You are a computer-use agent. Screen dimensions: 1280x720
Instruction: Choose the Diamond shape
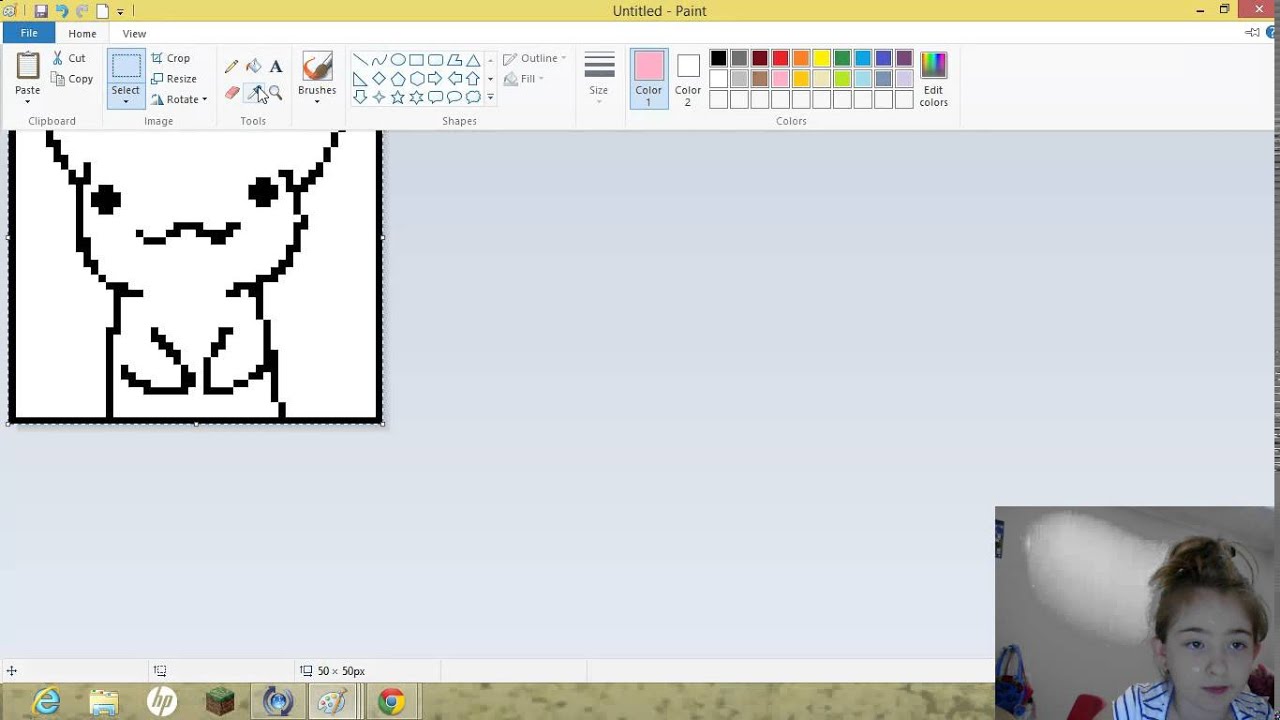click(x=379, y=79)
